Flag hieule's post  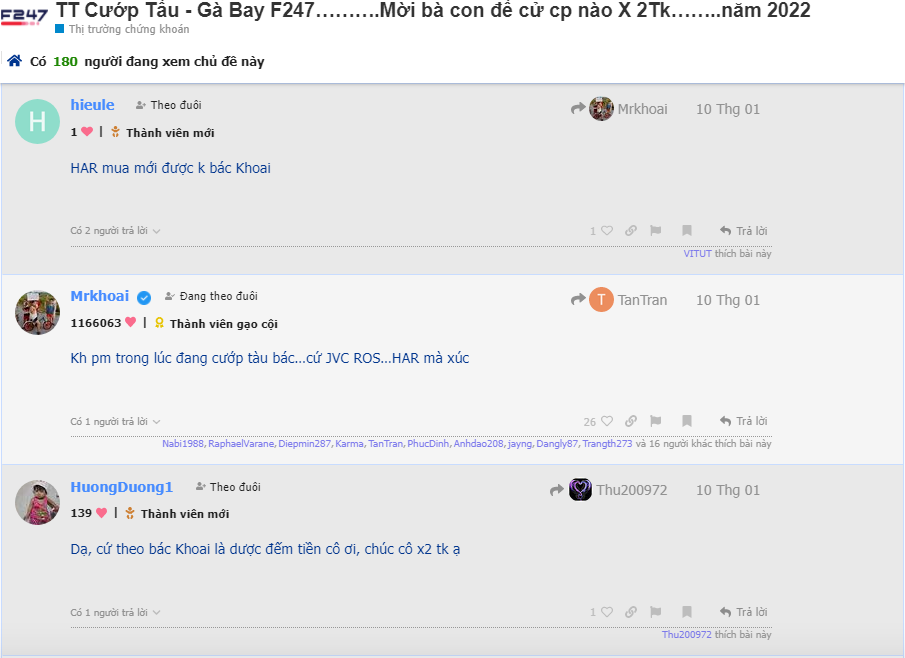click(656, 230)
